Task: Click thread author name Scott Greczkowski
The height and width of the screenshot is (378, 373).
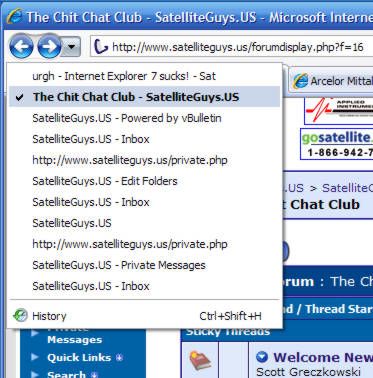Action: (308, 372)
